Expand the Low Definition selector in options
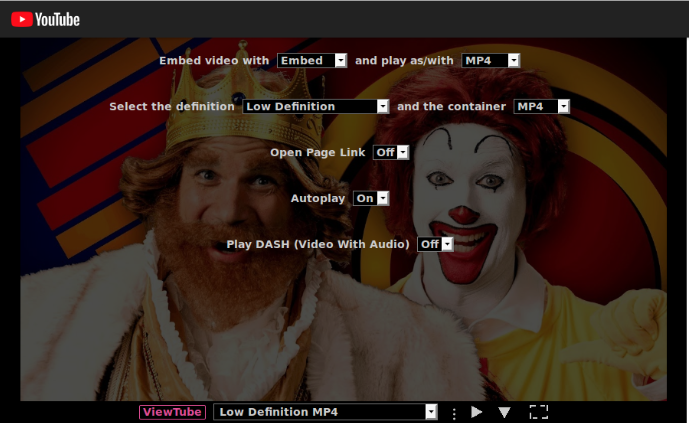Viewport: 689px width, 423px height. click(x=315, y=106)
